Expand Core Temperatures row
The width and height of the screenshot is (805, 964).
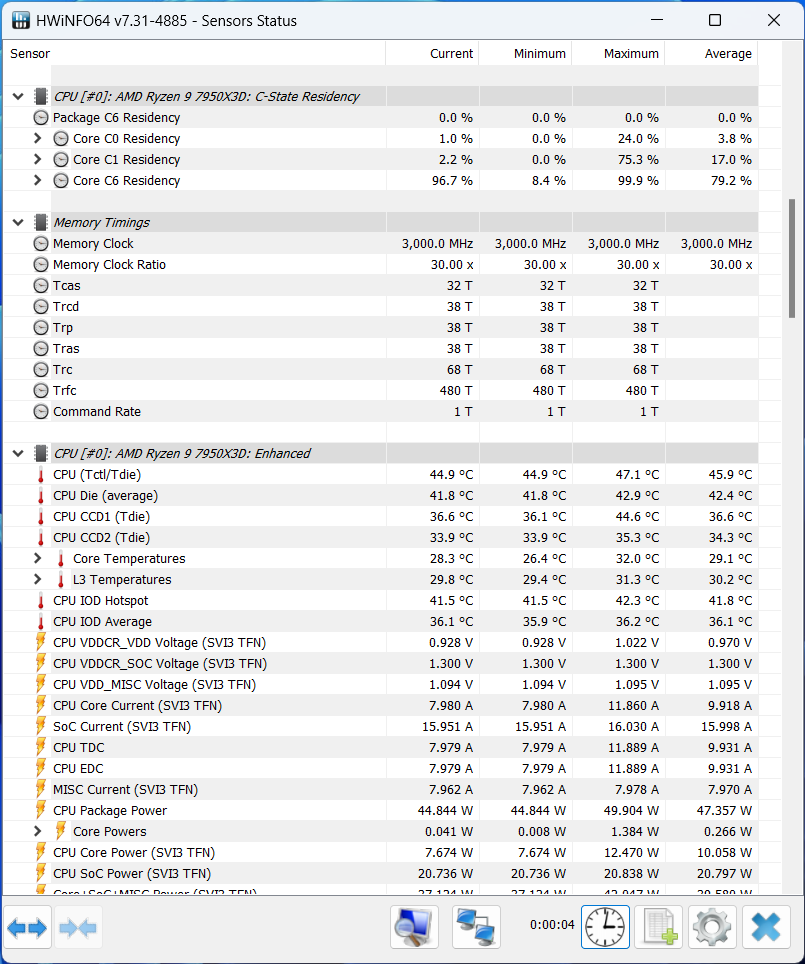tap(38, 558)
